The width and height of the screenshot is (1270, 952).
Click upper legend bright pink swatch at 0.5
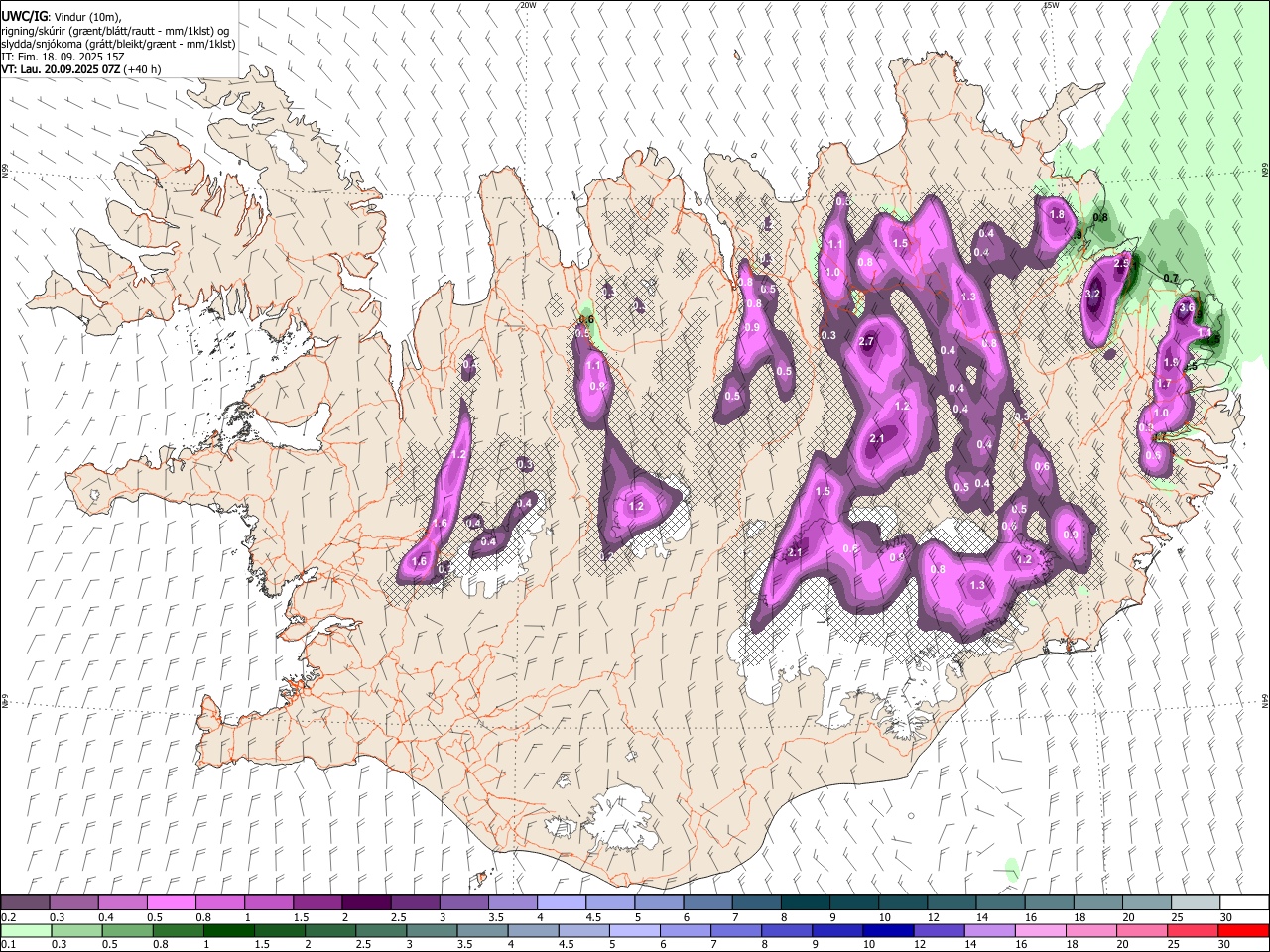(171, 902)
